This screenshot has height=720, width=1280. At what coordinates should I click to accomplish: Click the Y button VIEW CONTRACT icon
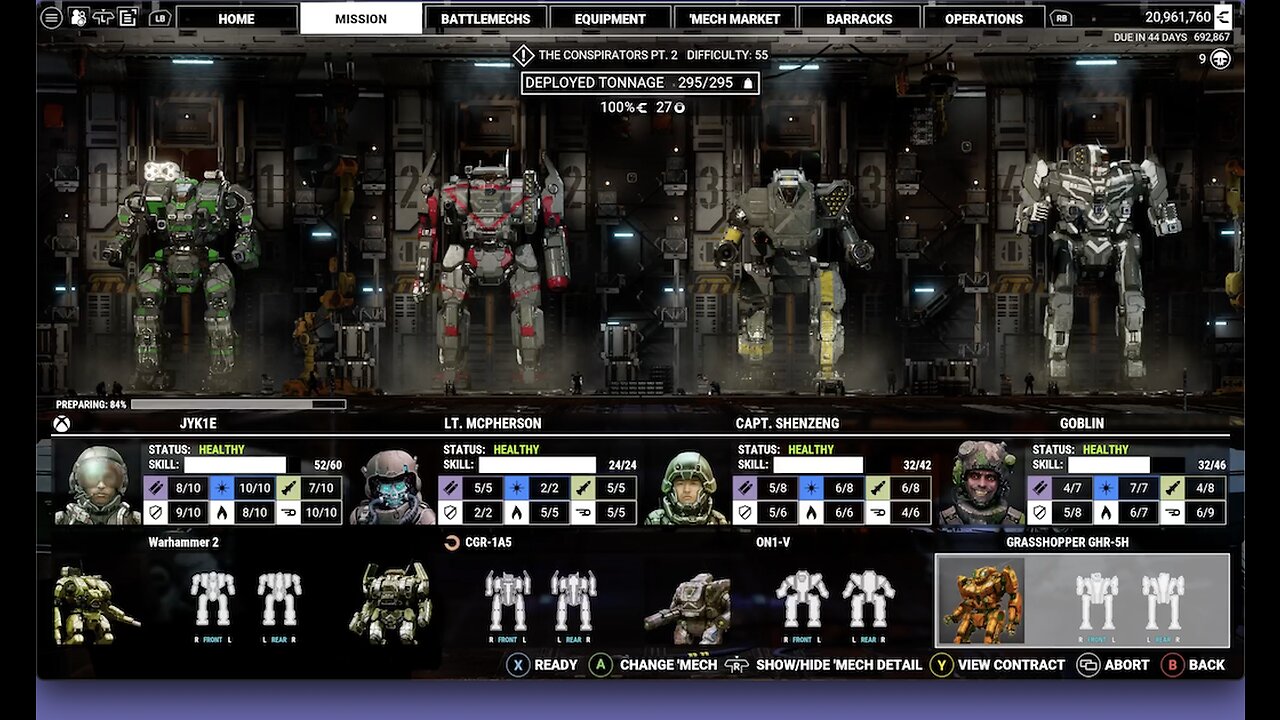(941, 664)
